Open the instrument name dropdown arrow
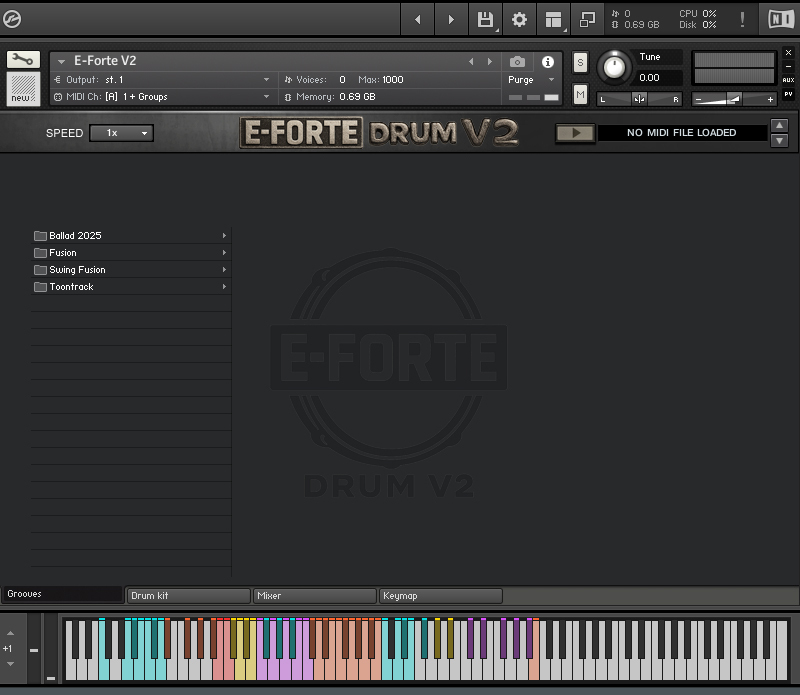The width and height of the screenshot is (800, 695). click(61, 62)
